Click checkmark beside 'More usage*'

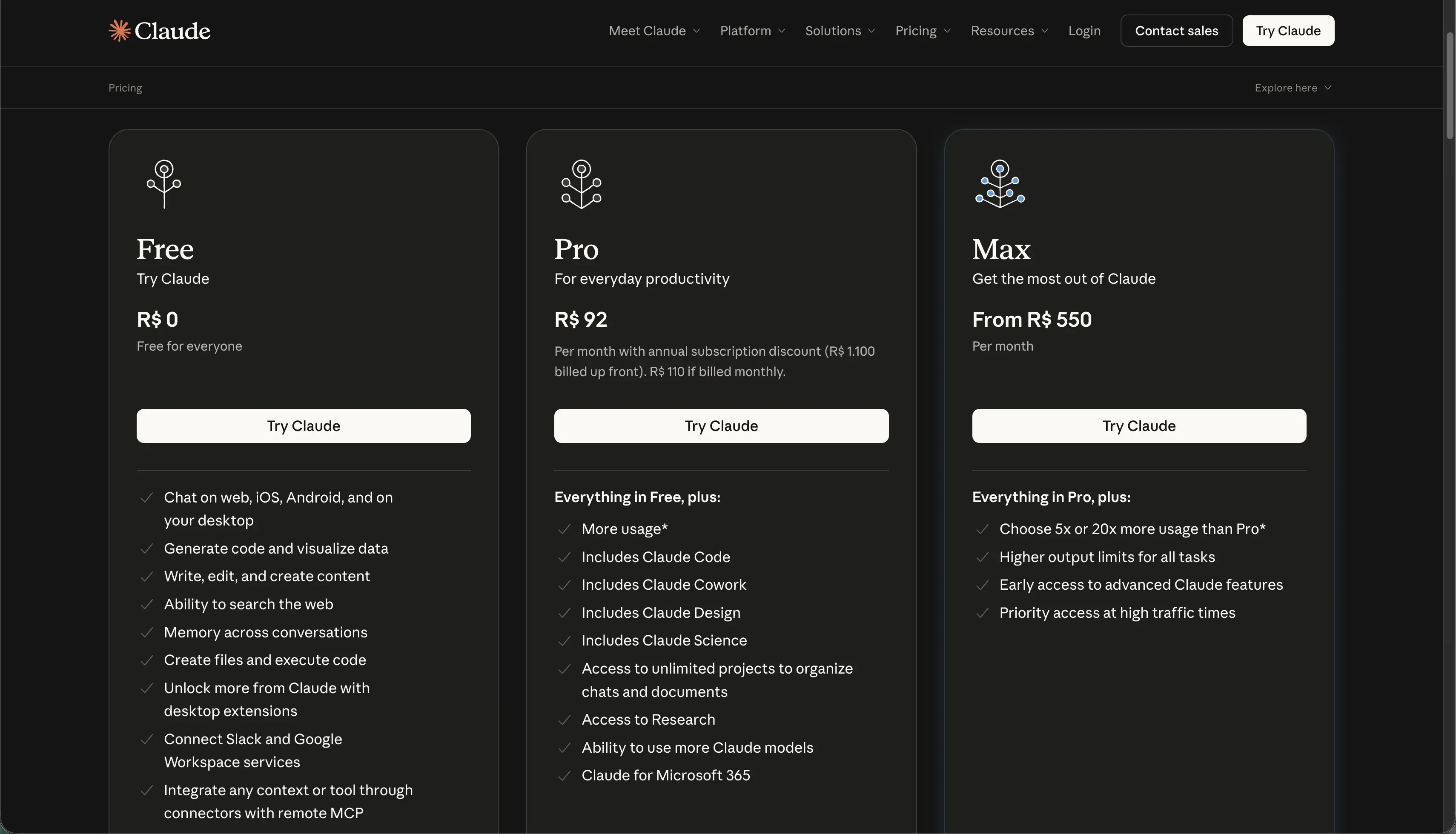coord(565,529)
